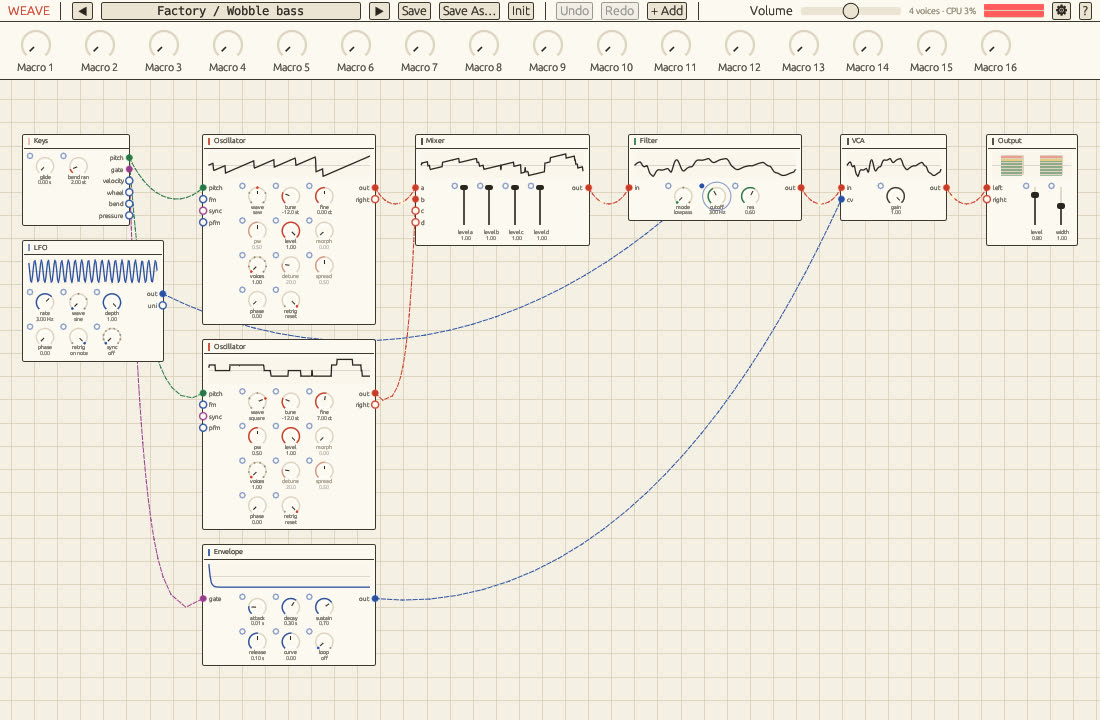This screenshot has width=1100, height=720.
Task: Click the Undo button
Action: pyautogui.click(x=575, y=11)
